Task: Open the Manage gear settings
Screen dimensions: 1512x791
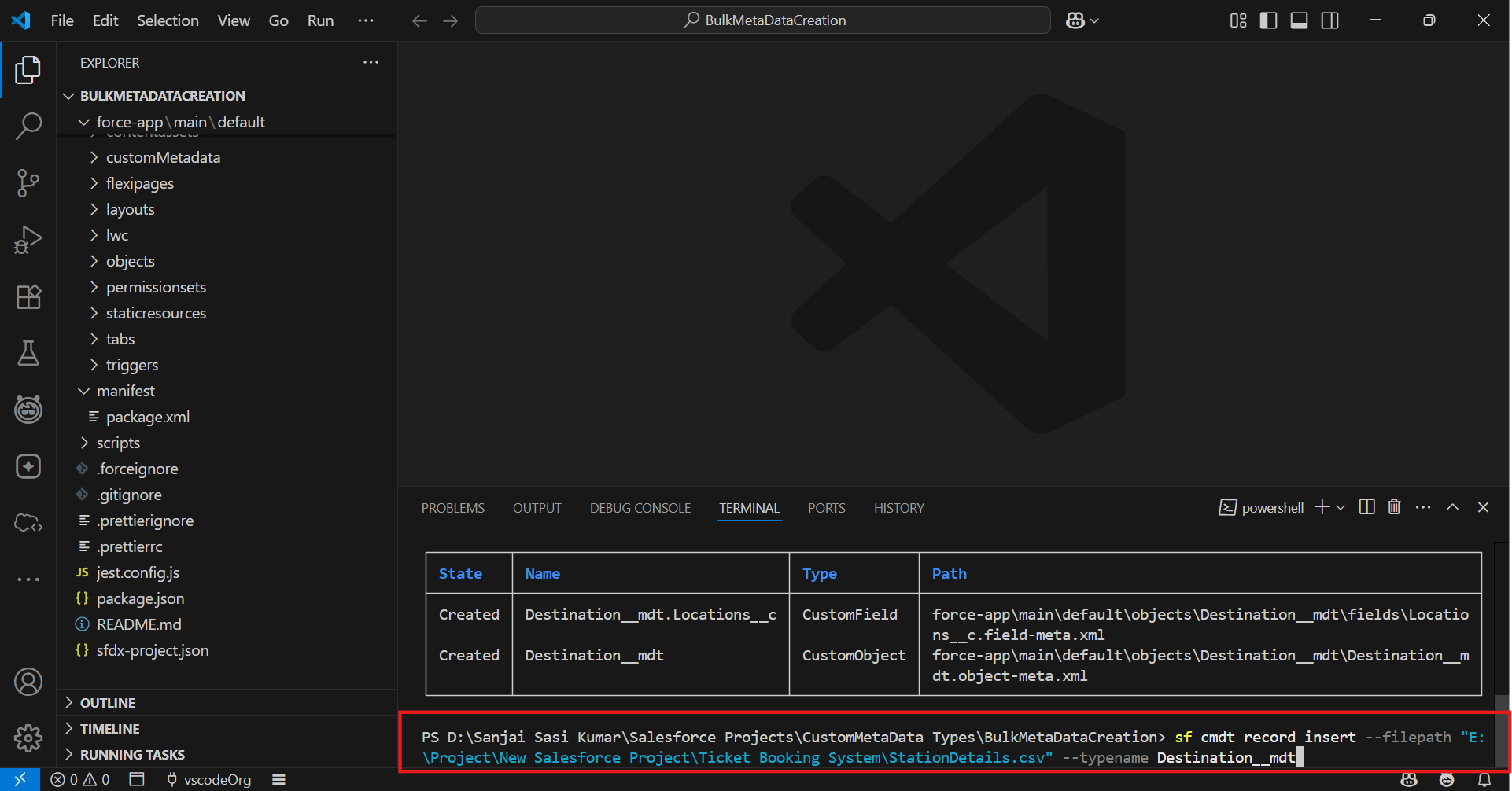Action: (x=28, y=738)
